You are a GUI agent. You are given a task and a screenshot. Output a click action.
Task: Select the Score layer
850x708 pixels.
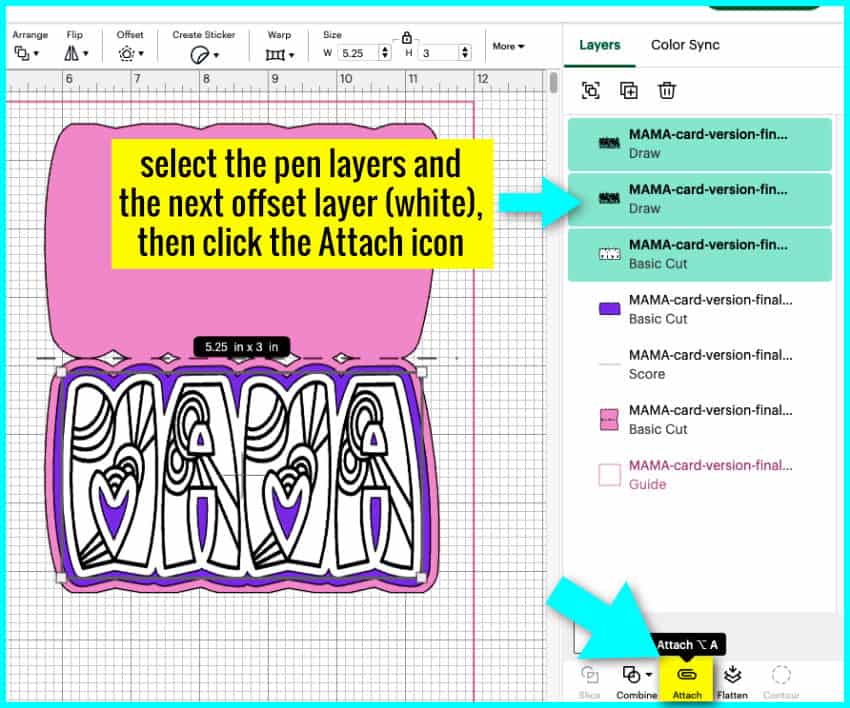pyautogui.click(x=700, y=364)
